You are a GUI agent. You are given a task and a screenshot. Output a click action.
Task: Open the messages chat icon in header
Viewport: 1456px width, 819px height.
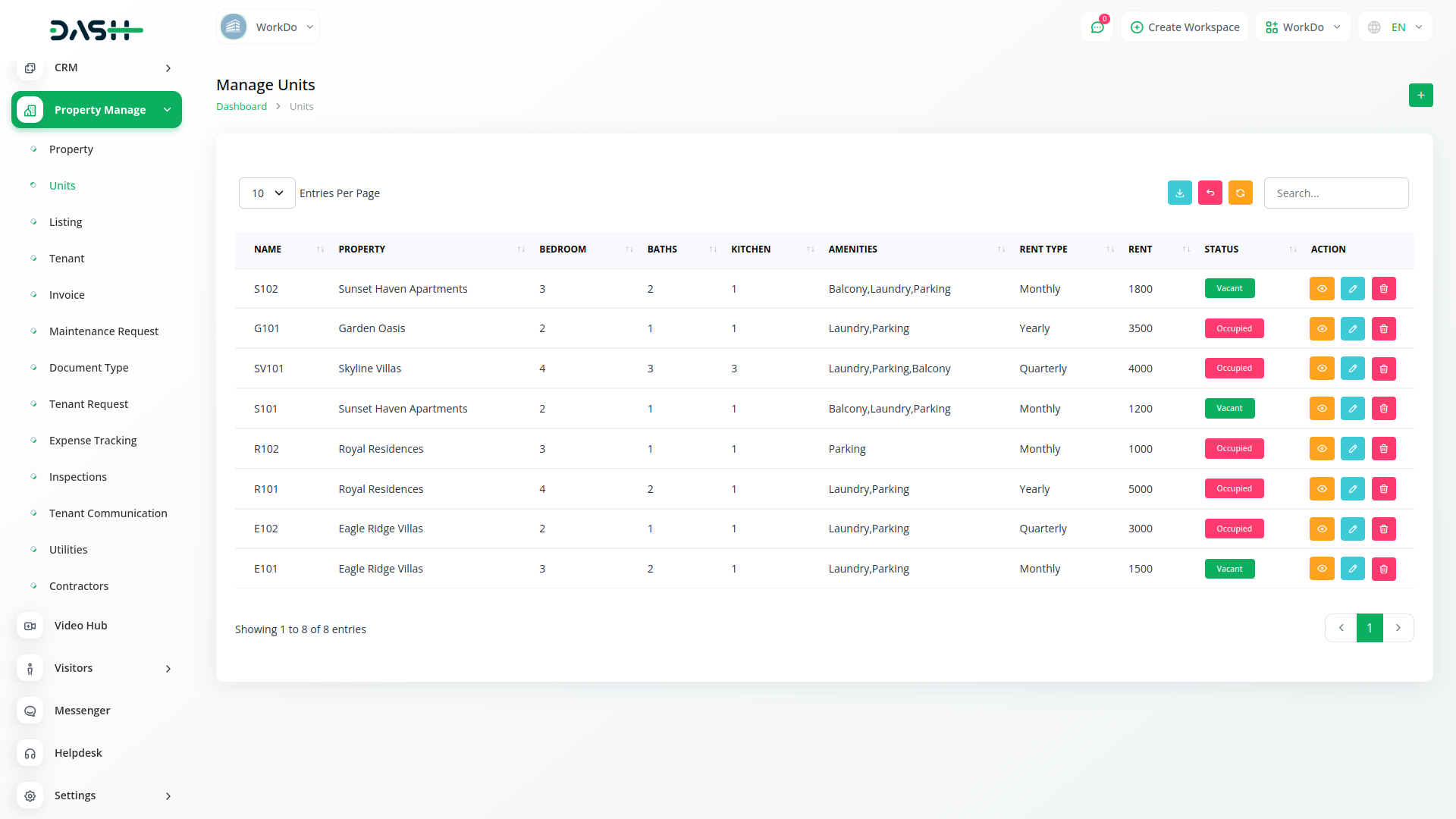coord(1097,27)
